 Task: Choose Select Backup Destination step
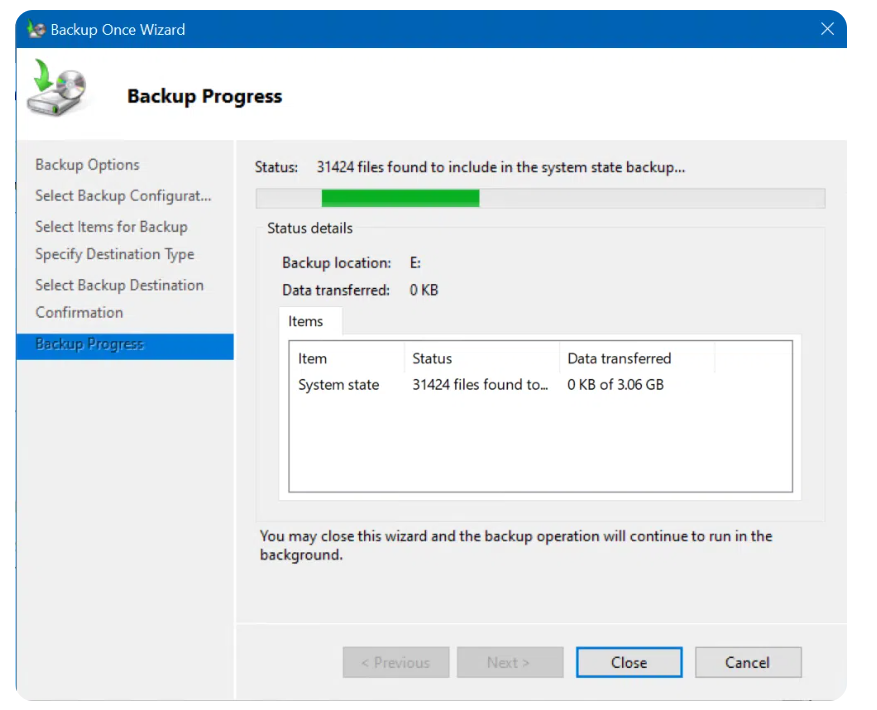[x=119, y=285]
